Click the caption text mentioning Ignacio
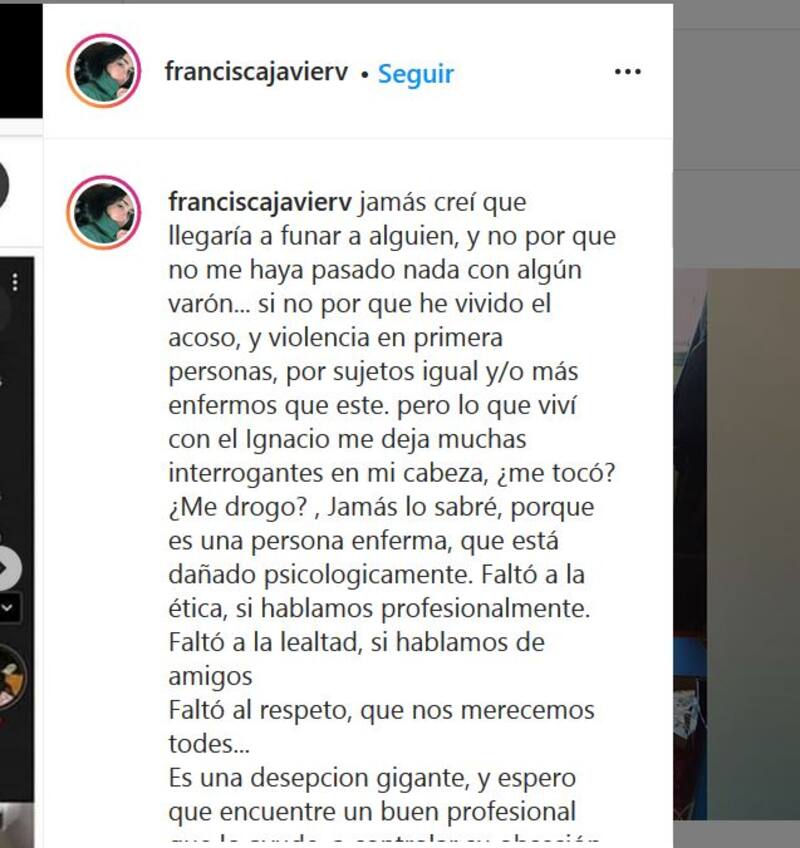The image size is (800, 848). tap(347, 439)
